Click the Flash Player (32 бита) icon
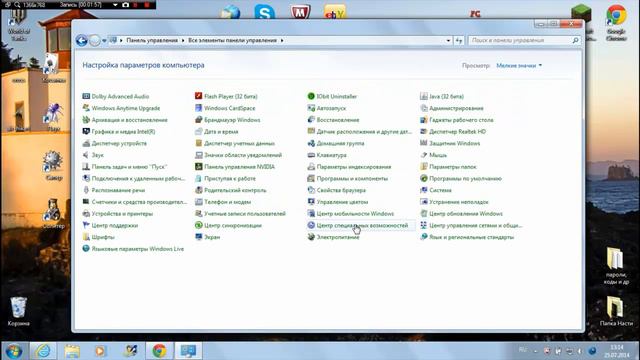 [198, 96]
